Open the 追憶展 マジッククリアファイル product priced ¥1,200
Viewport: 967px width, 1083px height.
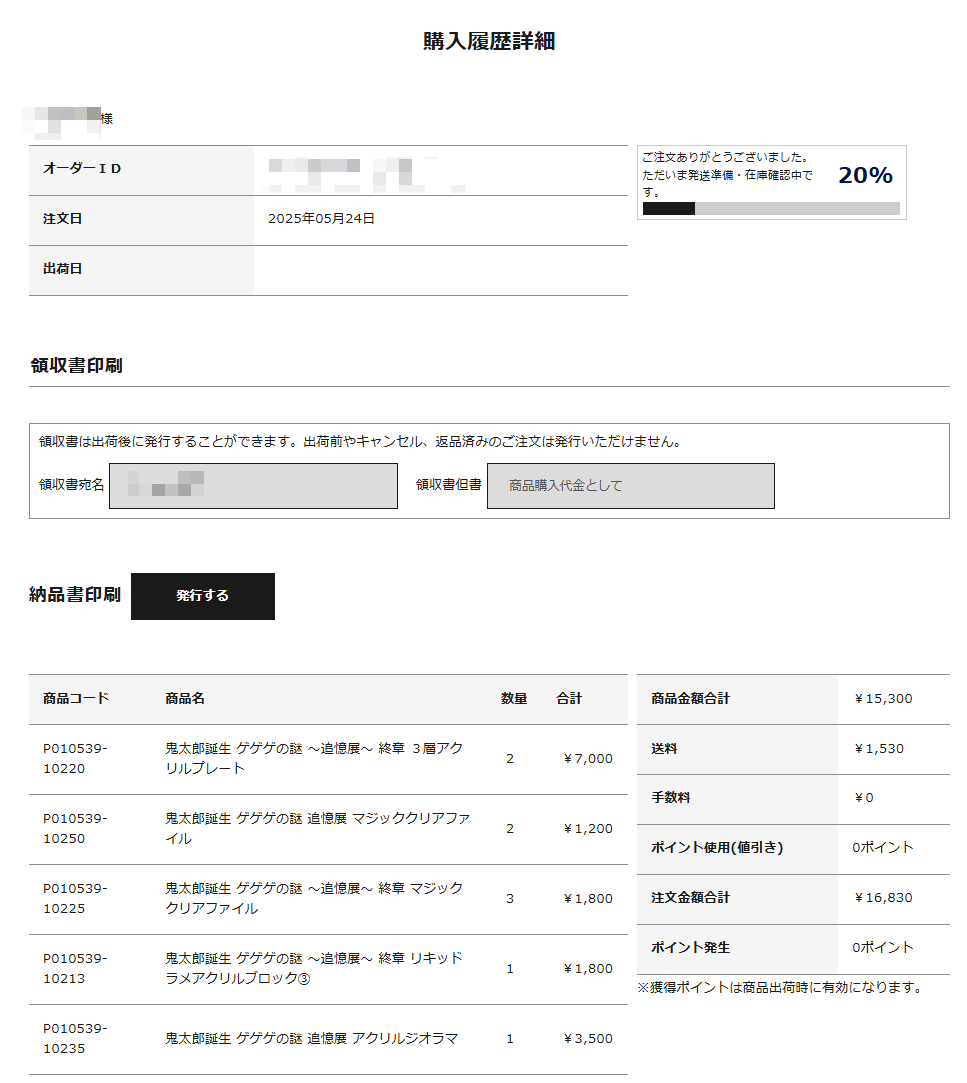coord(316,828)
